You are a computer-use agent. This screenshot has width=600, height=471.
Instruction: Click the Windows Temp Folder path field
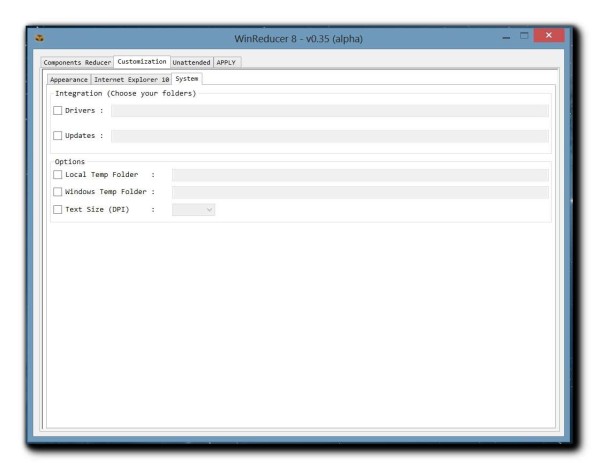pos(360,192)
